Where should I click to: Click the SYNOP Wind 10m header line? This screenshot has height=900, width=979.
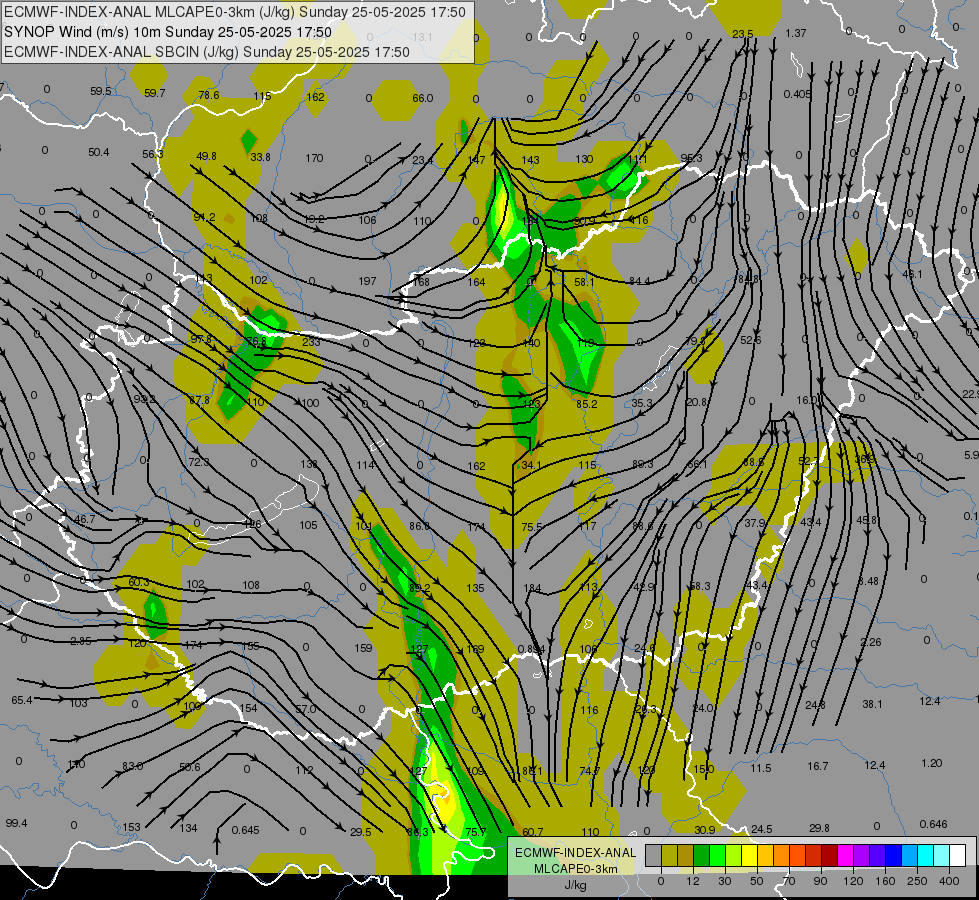coord(167,32)
